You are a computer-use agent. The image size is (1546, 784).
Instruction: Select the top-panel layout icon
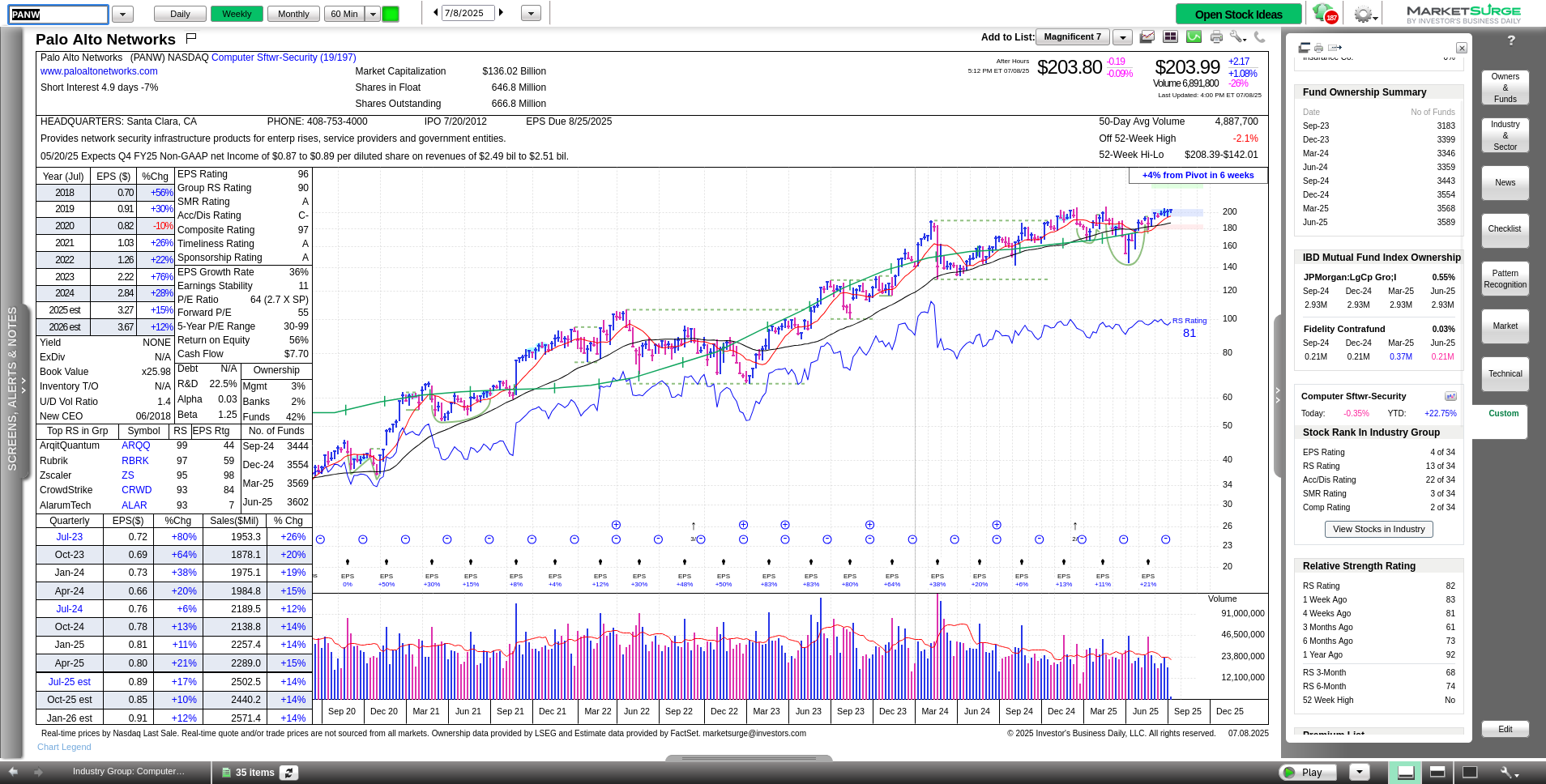coord(1437,772)
